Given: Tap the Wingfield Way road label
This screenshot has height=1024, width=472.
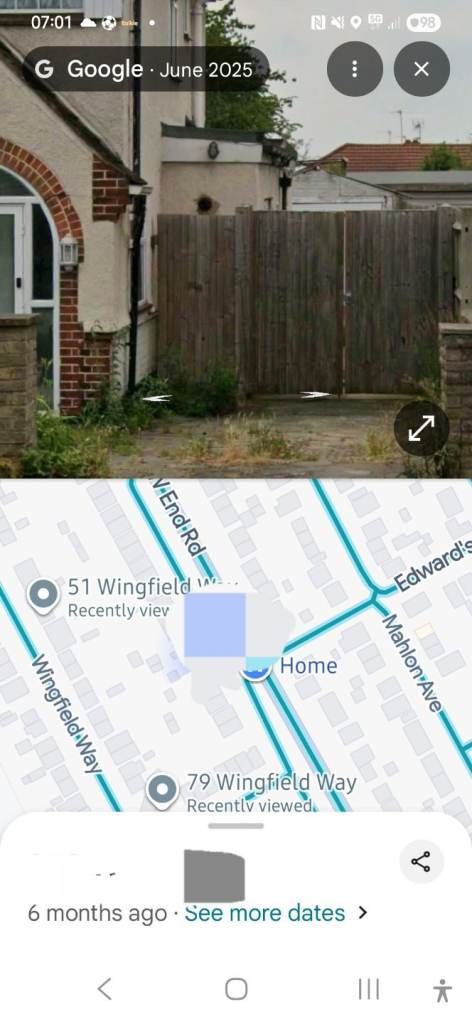Looking at the screenshot, I should pos(67,714).
